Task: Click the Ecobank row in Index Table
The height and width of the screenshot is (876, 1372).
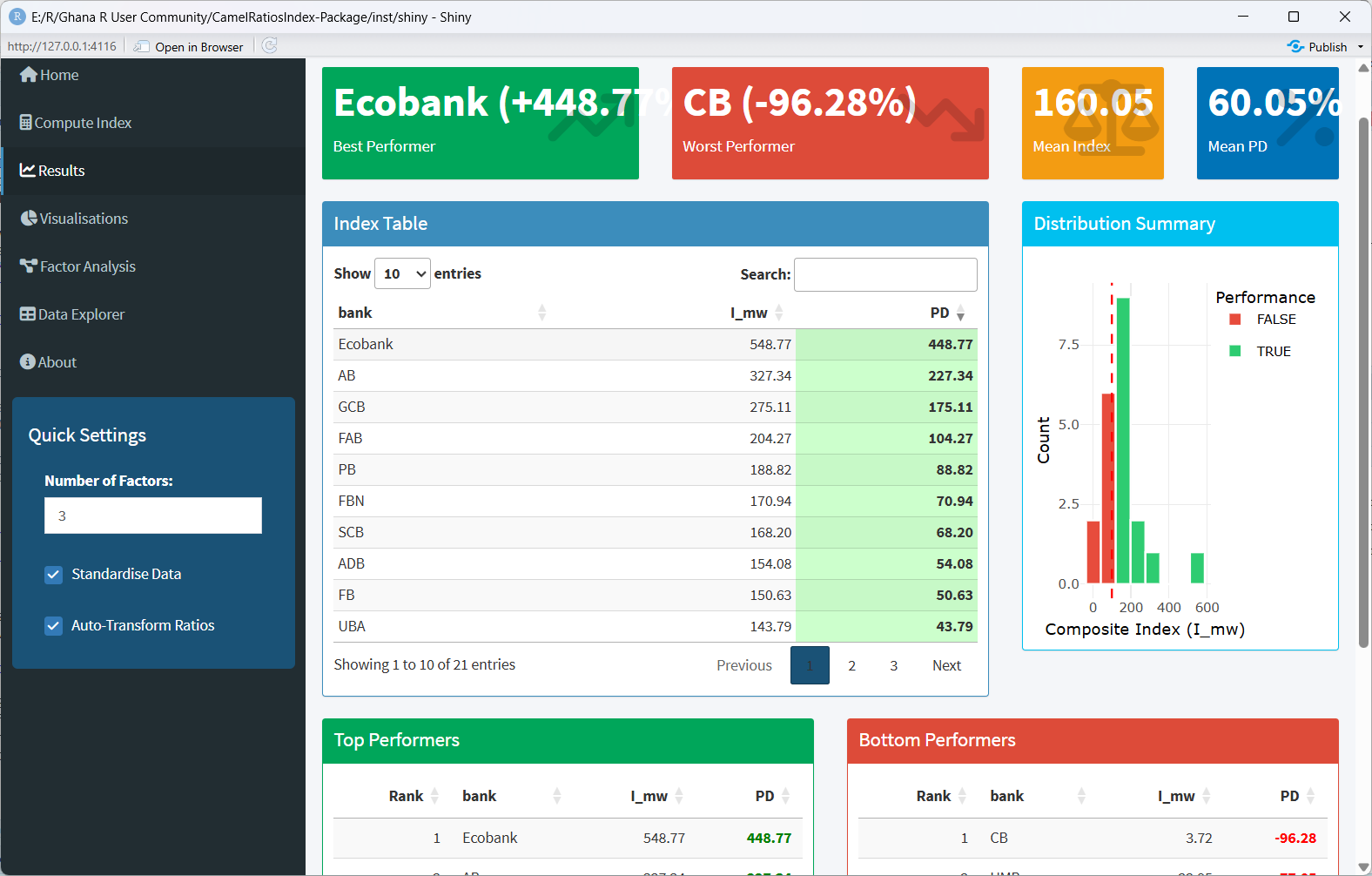Action: pyautogui.click(x=656, y=345)
